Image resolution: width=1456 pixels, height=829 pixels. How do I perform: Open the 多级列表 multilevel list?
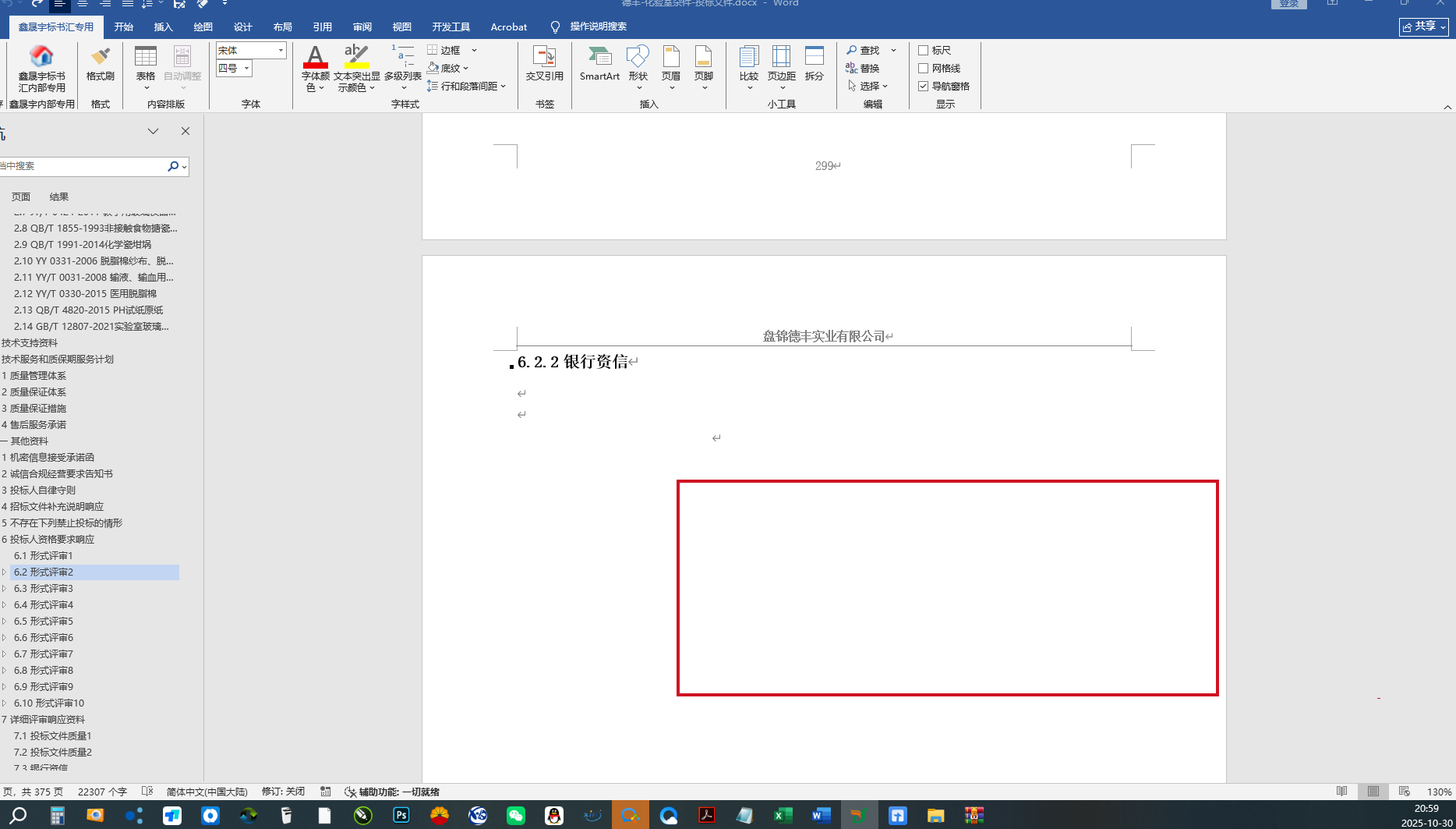click(403, 66)
